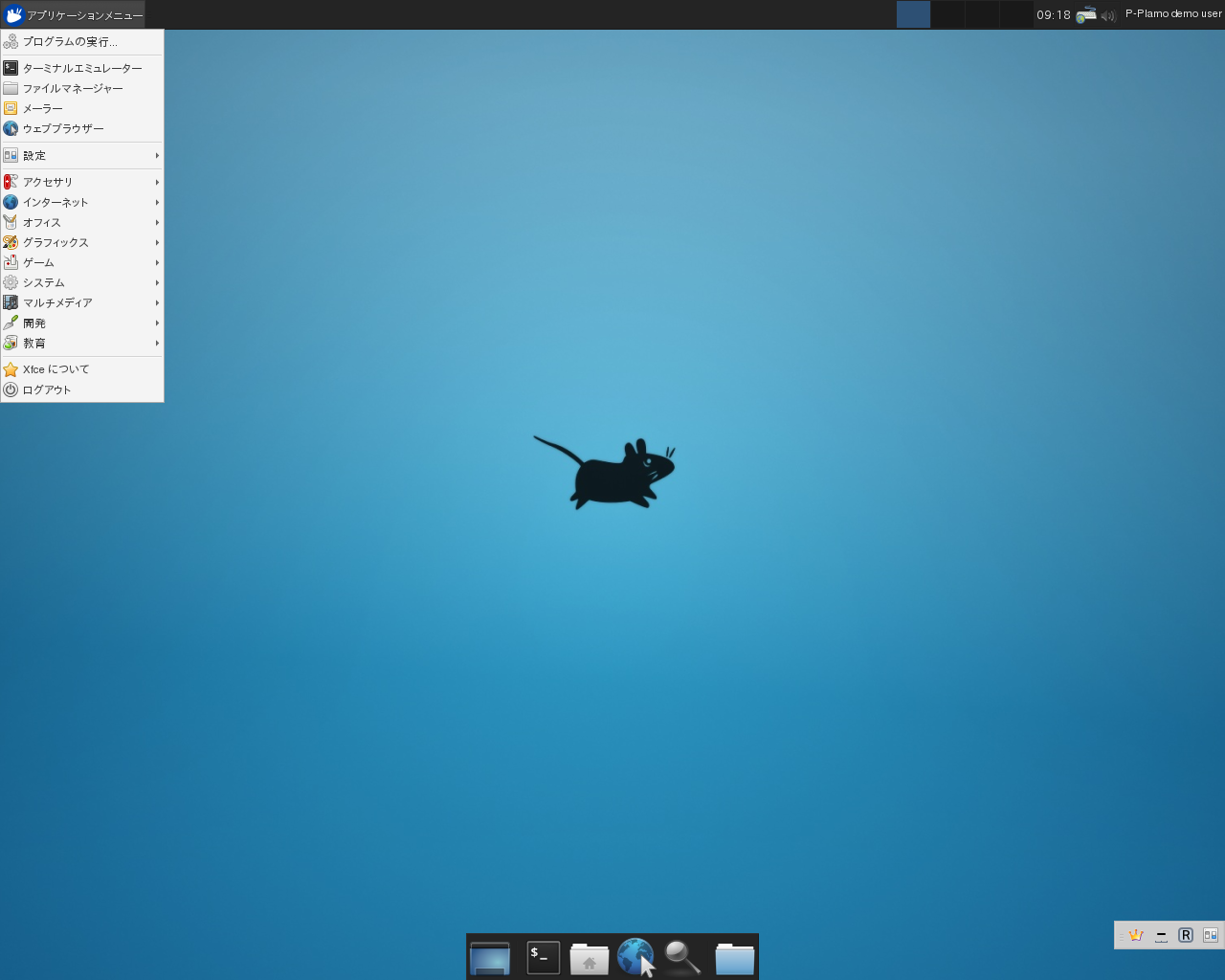Switch to the fourth workspace in pager
Screen dimensions: 1225x980
click(x=1016, y=14)
